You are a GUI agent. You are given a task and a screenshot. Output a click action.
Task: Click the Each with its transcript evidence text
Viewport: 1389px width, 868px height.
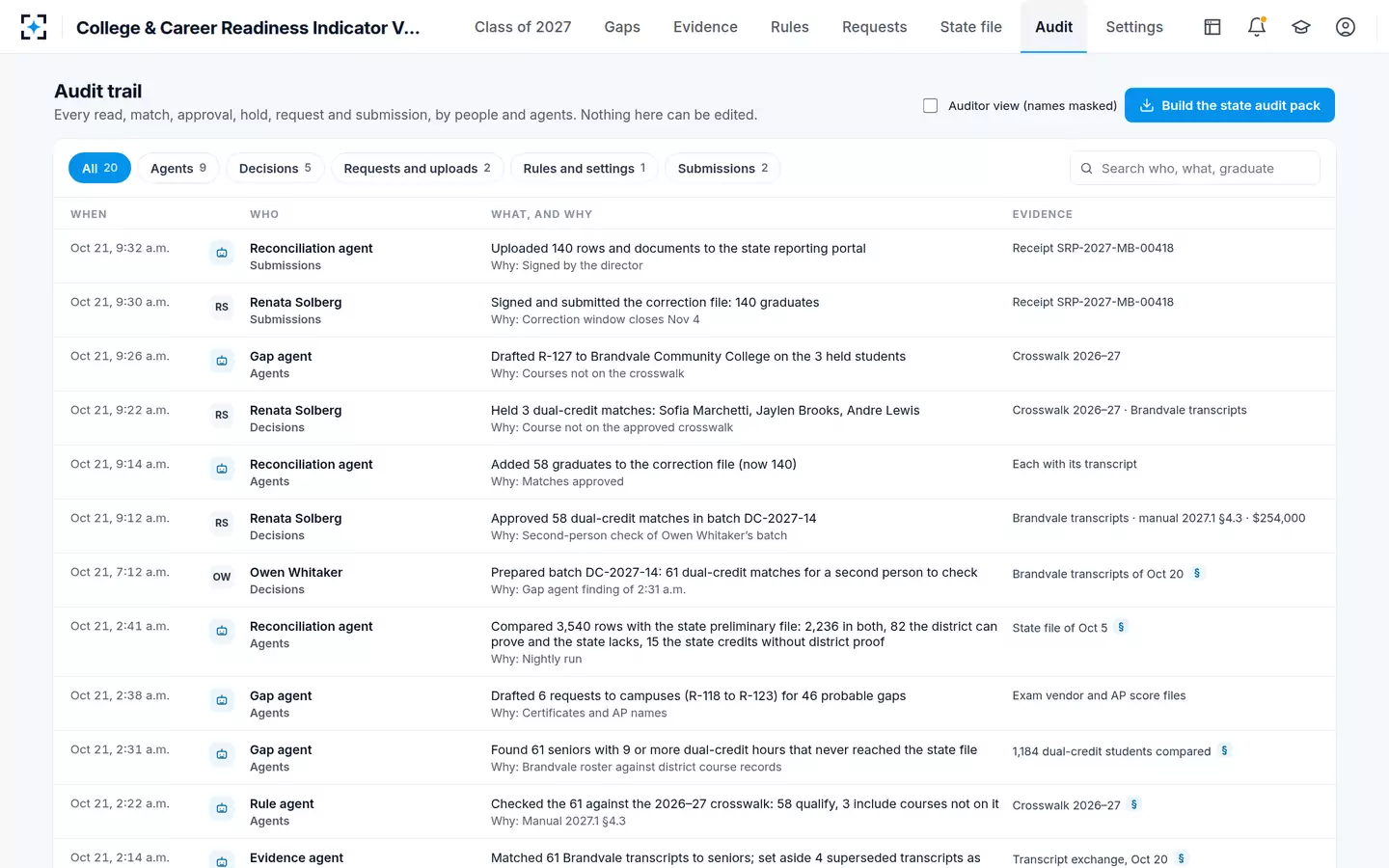(x=1075, y=464)
